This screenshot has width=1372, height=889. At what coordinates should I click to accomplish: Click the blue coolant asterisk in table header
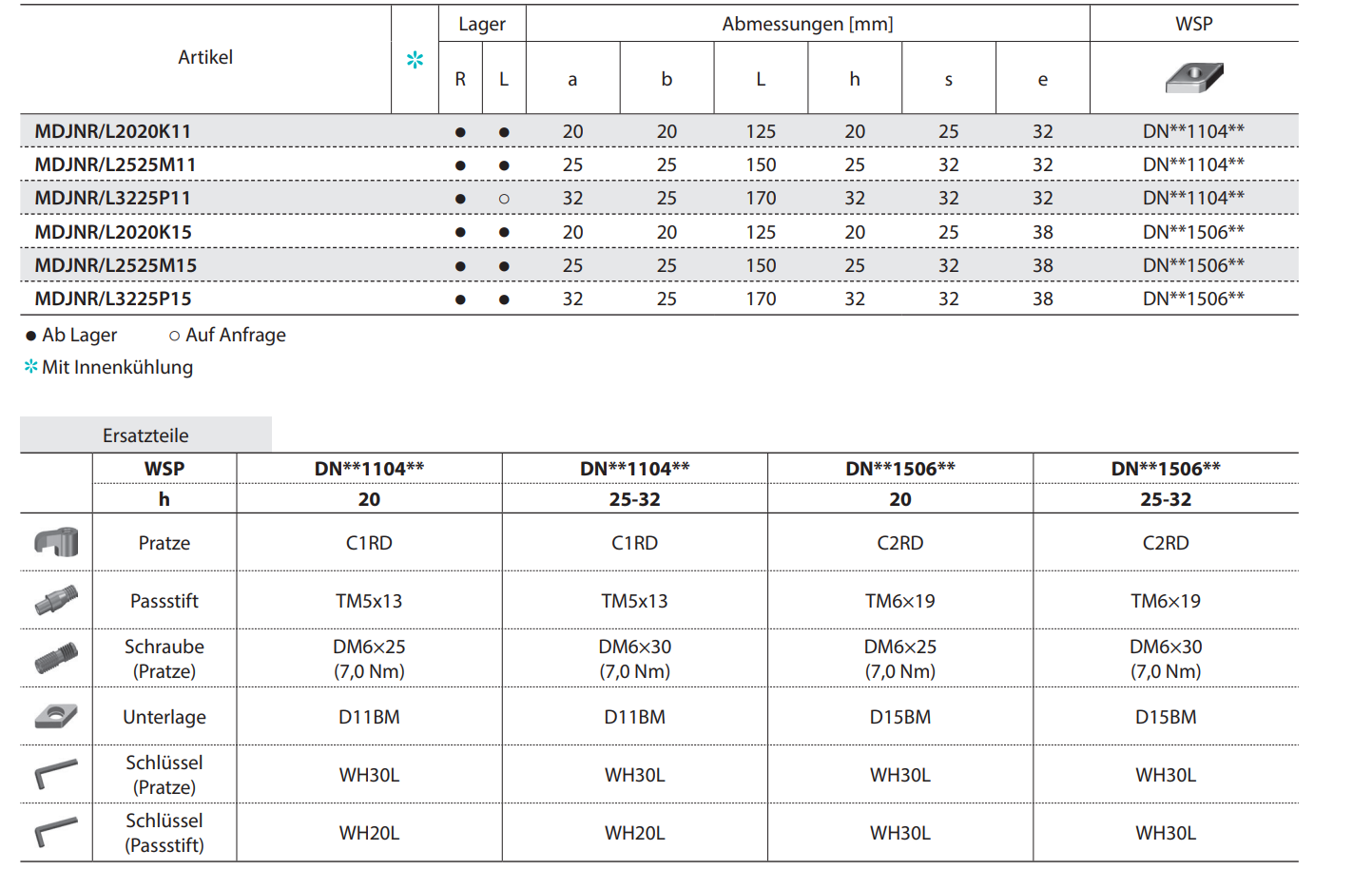pos(415,60)
